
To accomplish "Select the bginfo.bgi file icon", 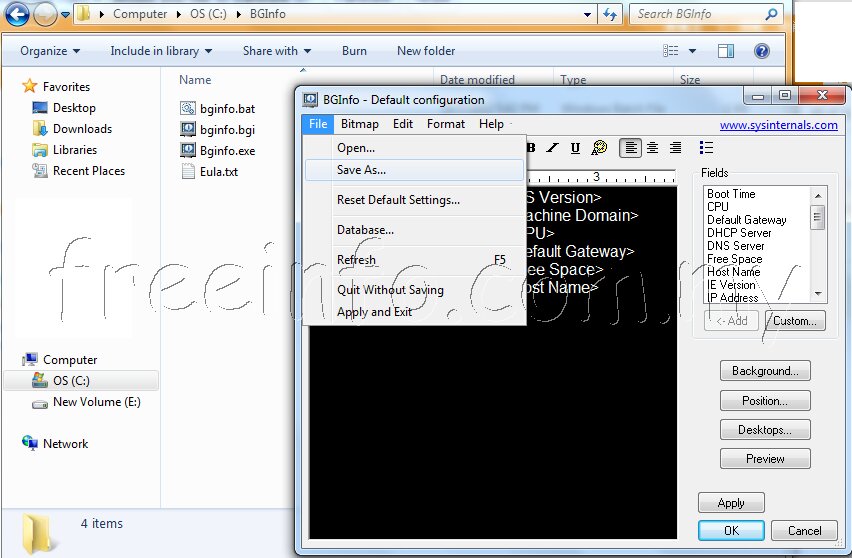I will [188, 129].
